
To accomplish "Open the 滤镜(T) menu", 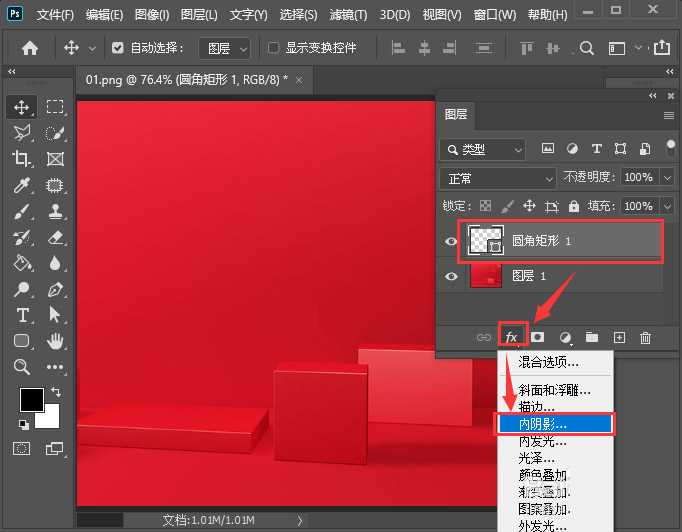I will click(x=349, y=15).
